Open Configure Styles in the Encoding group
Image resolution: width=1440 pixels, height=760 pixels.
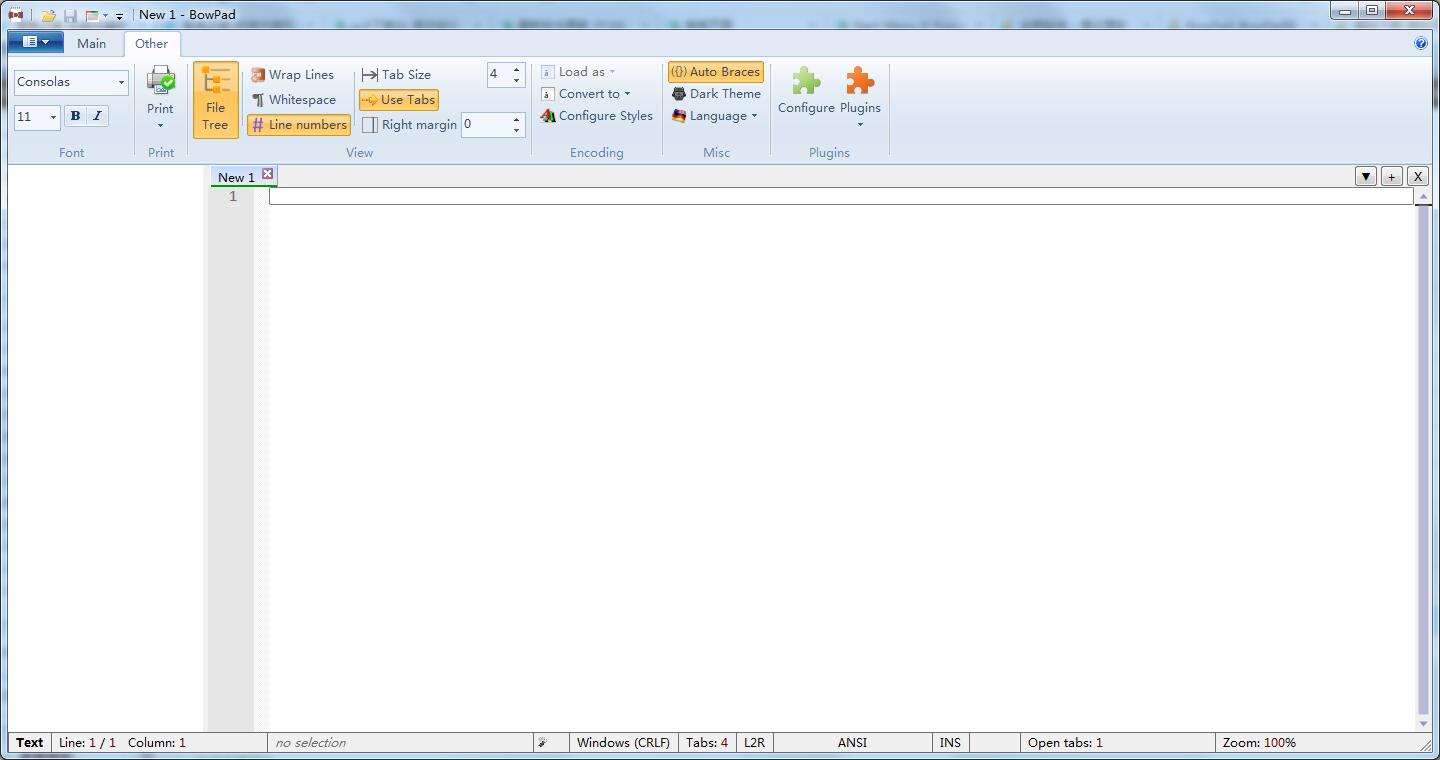[597, 116]
